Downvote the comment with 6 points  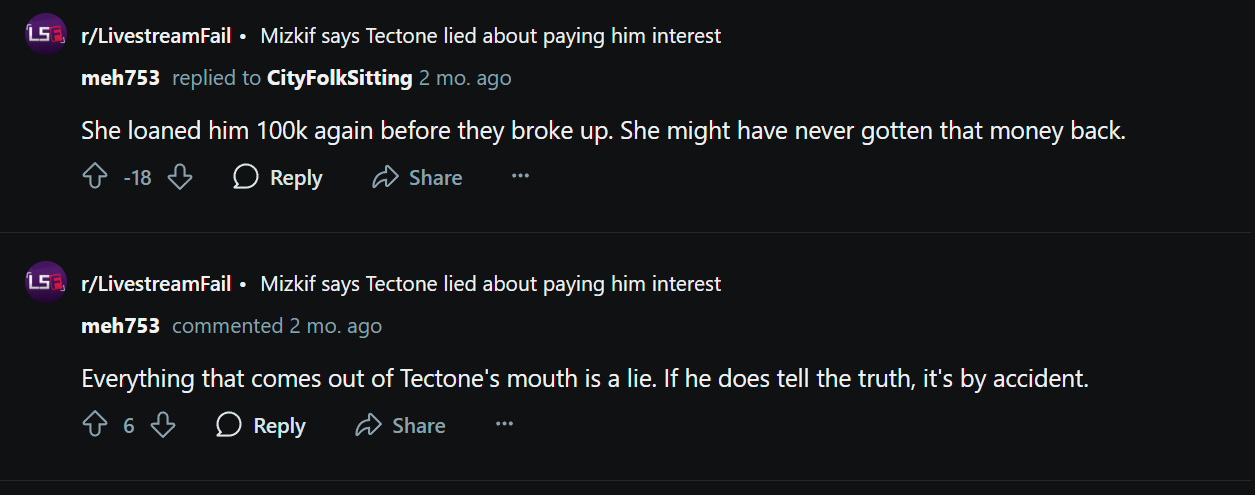[162, 425]
